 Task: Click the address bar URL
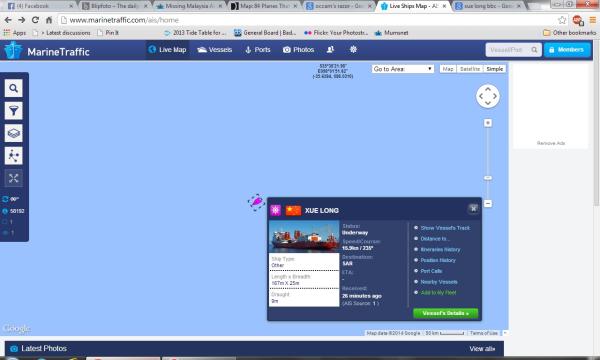pos(124,20)
